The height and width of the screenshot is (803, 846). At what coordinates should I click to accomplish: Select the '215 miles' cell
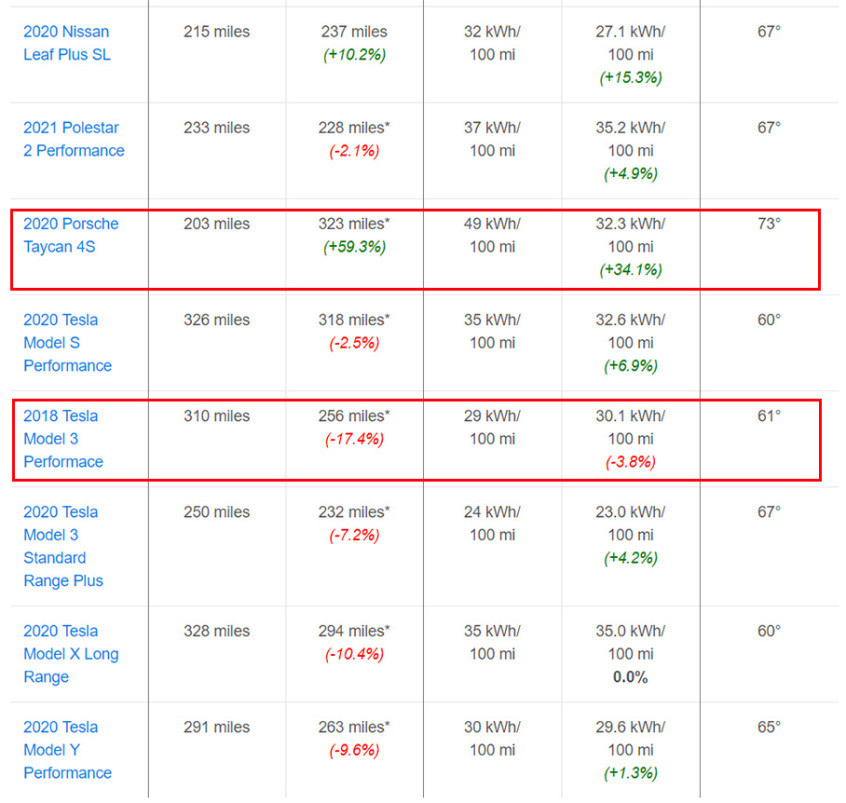pos(216,32)
